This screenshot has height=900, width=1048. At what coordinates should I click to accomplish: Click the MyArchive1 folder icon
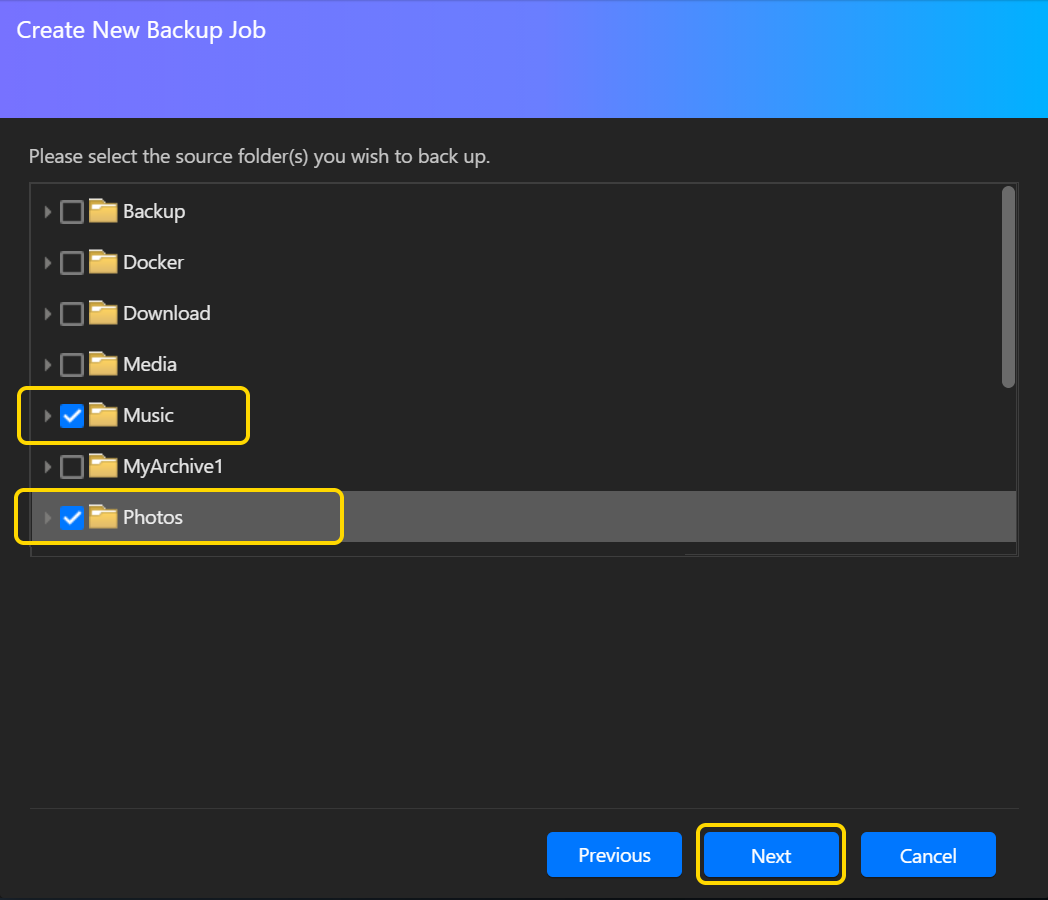[103, 466]
